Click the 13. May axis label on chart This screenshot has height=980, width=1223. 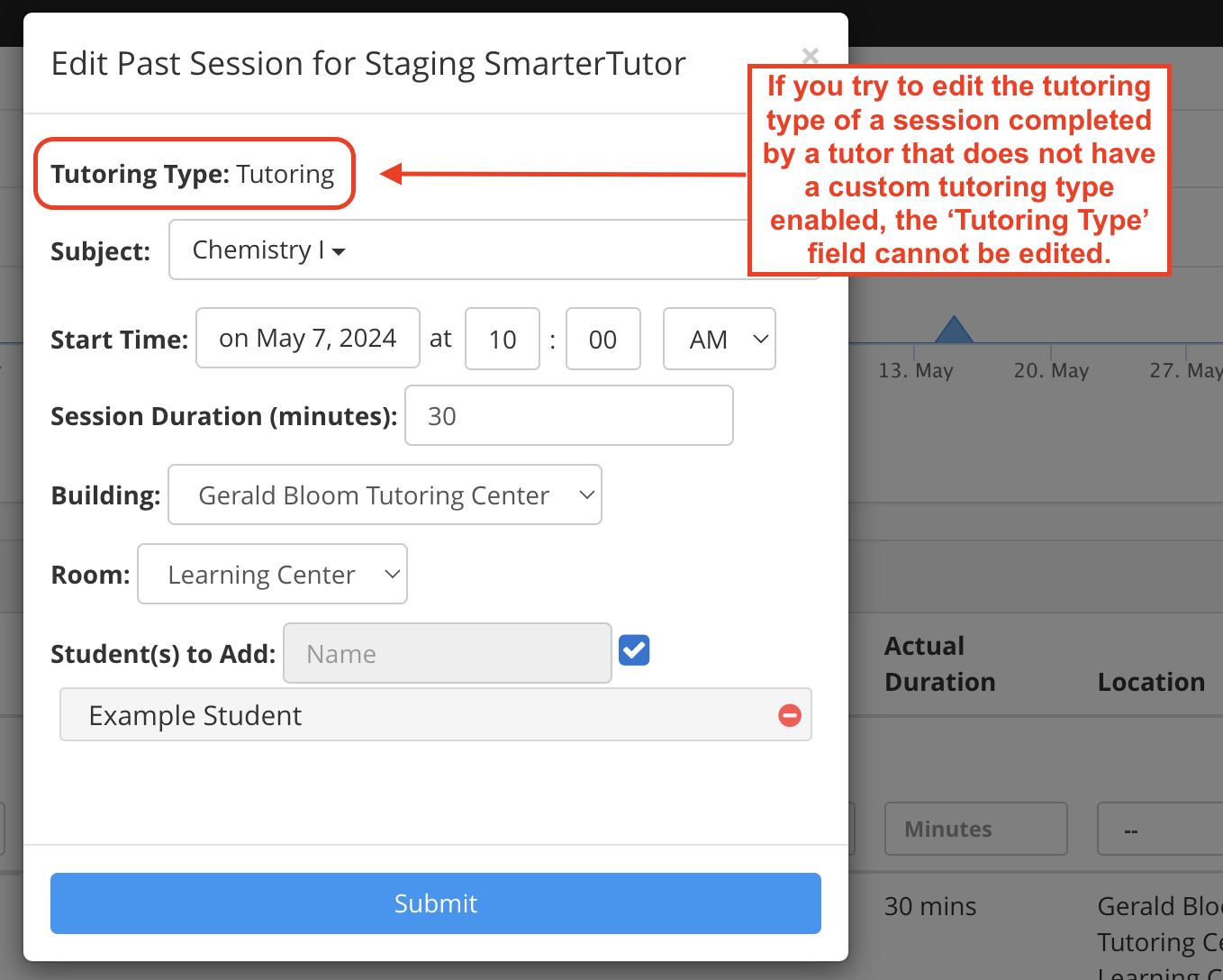click(916, 370)
